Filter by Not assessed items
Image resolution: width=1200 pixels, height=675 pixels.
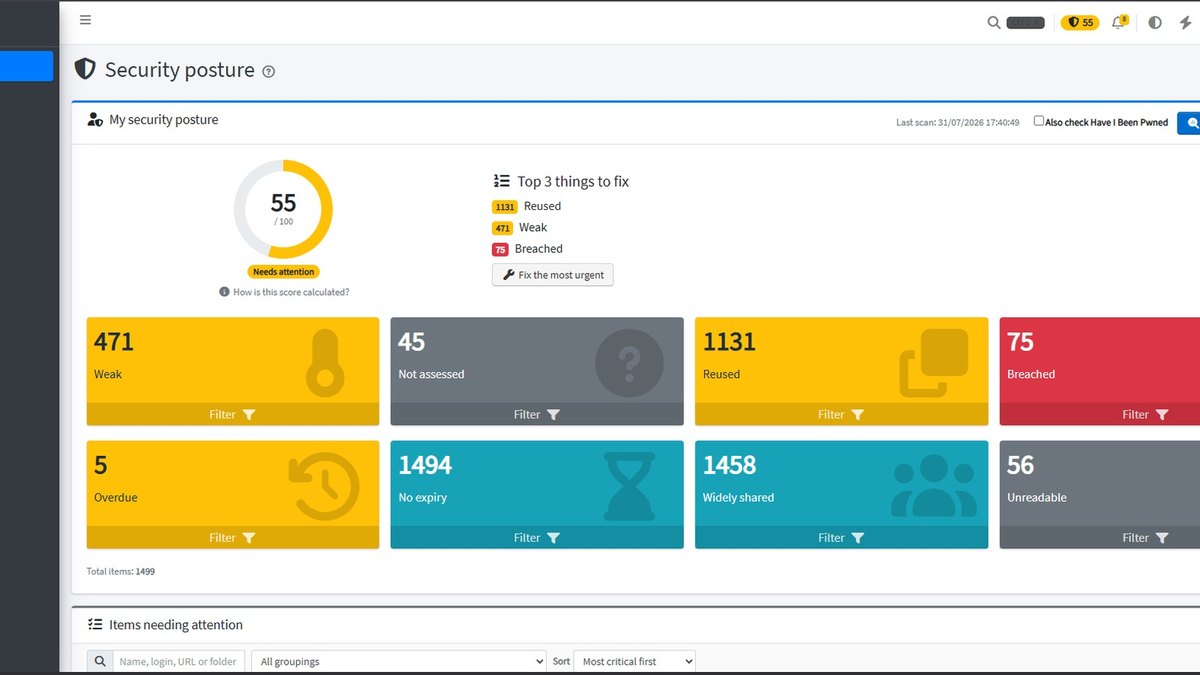(x=537, y=414)
